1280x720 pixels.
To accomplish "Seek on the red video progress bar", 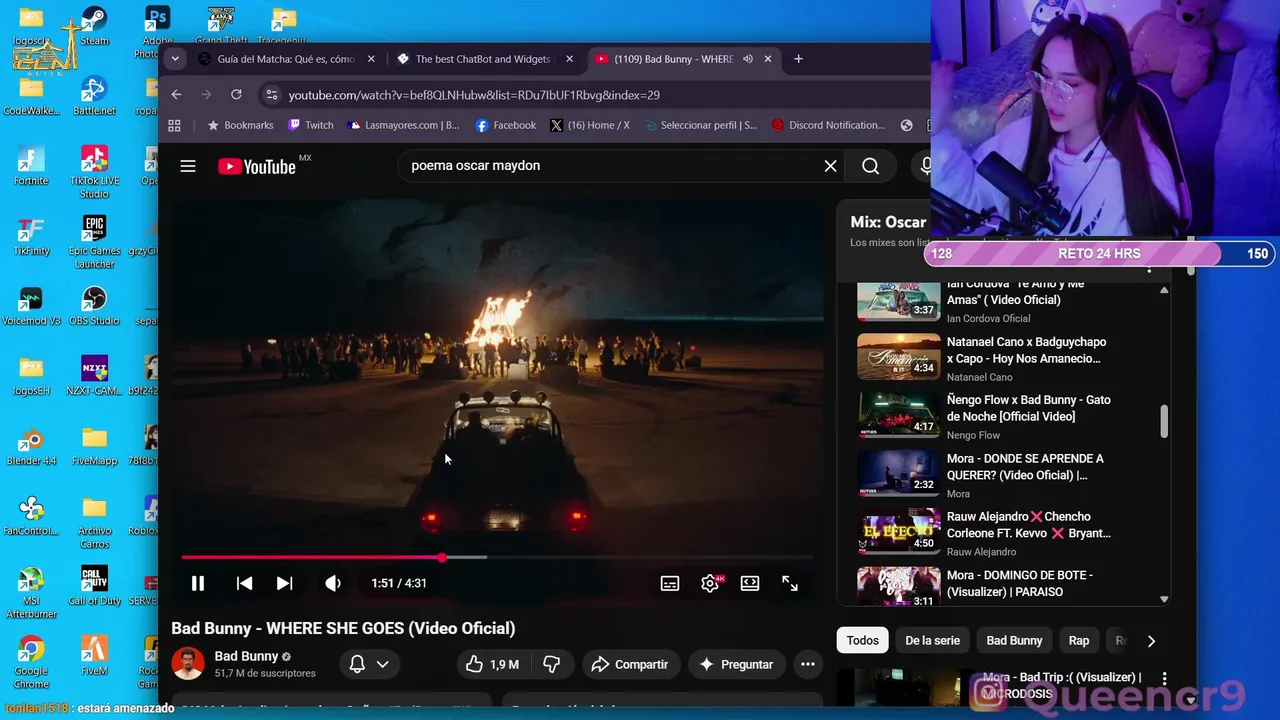I will [x=497, y=557].
